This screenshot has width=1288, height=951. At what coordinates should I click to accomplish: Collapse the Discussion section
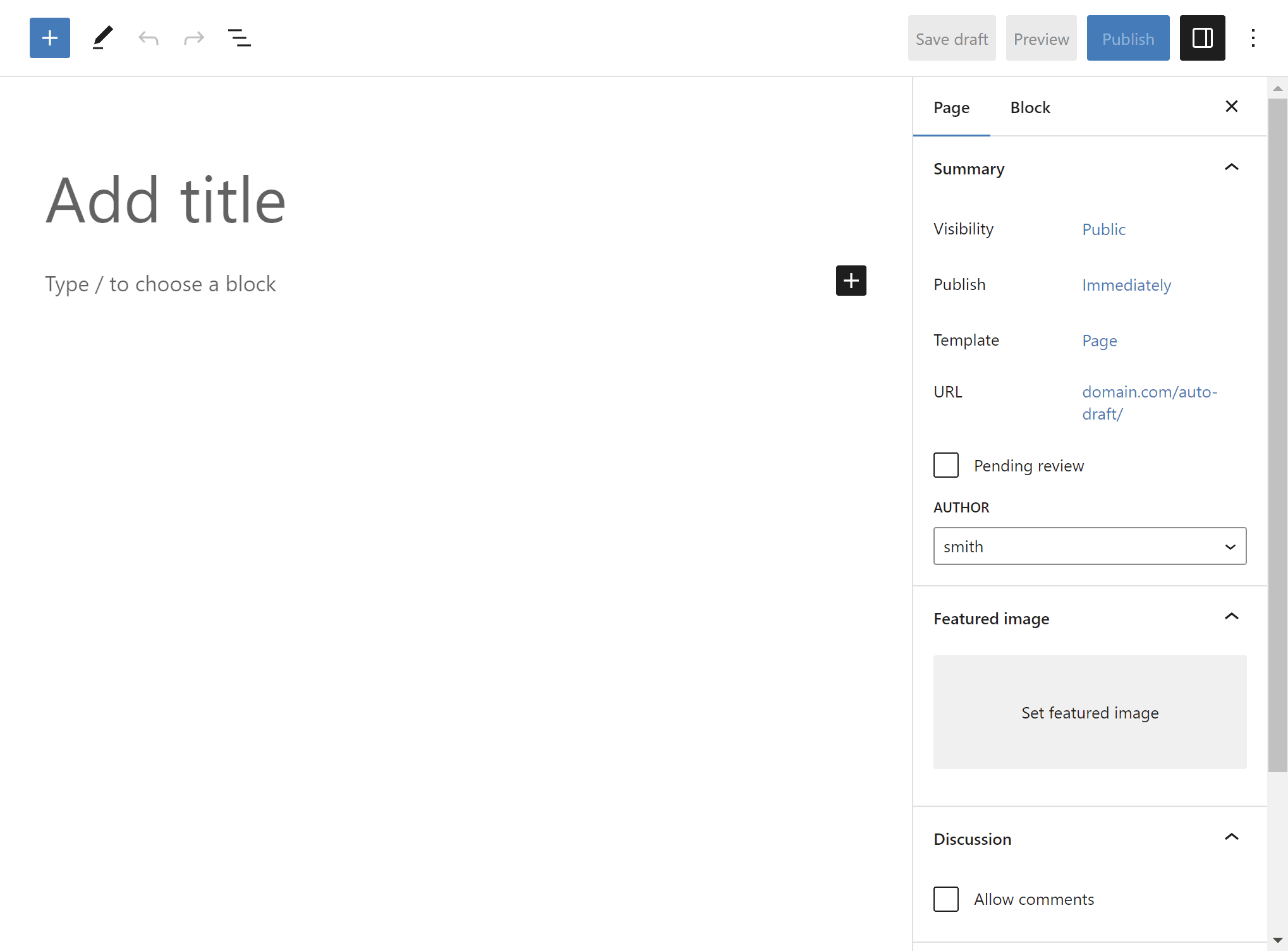point(1231,837)
